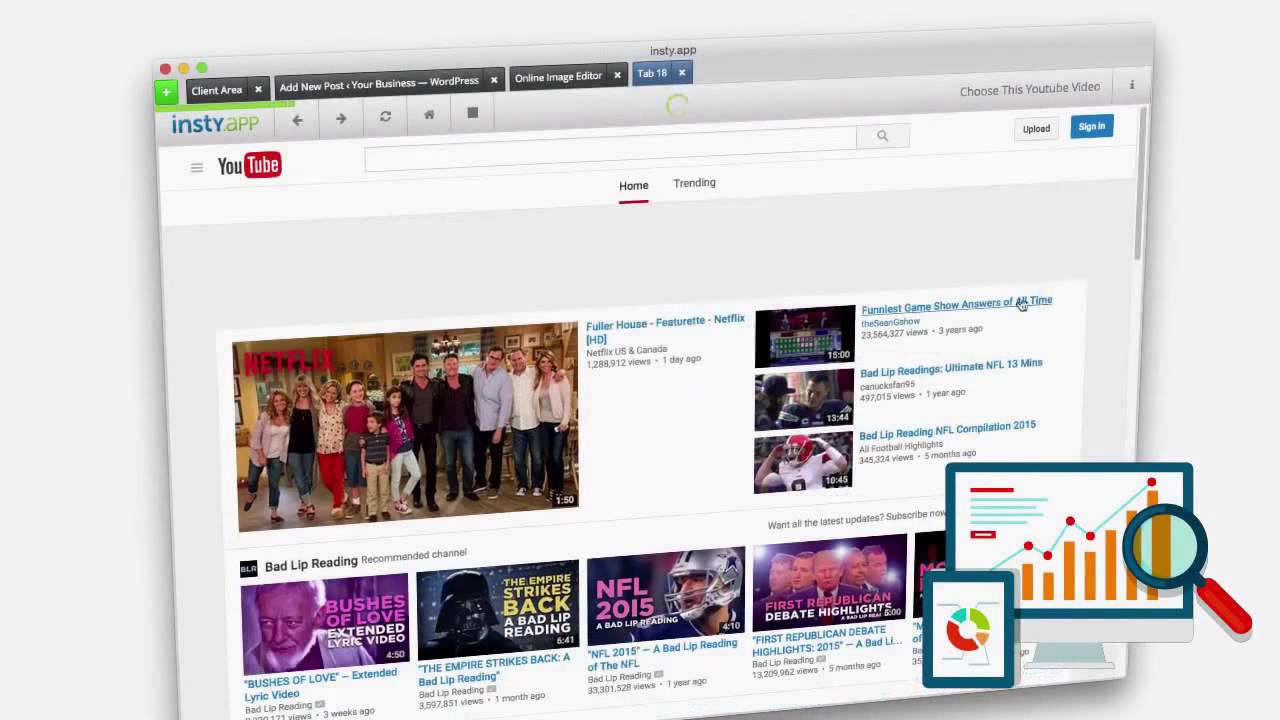Screen dimensions: 1280x720
Task: Visit theSeanGshow channel link
Action: coord(890,322)
